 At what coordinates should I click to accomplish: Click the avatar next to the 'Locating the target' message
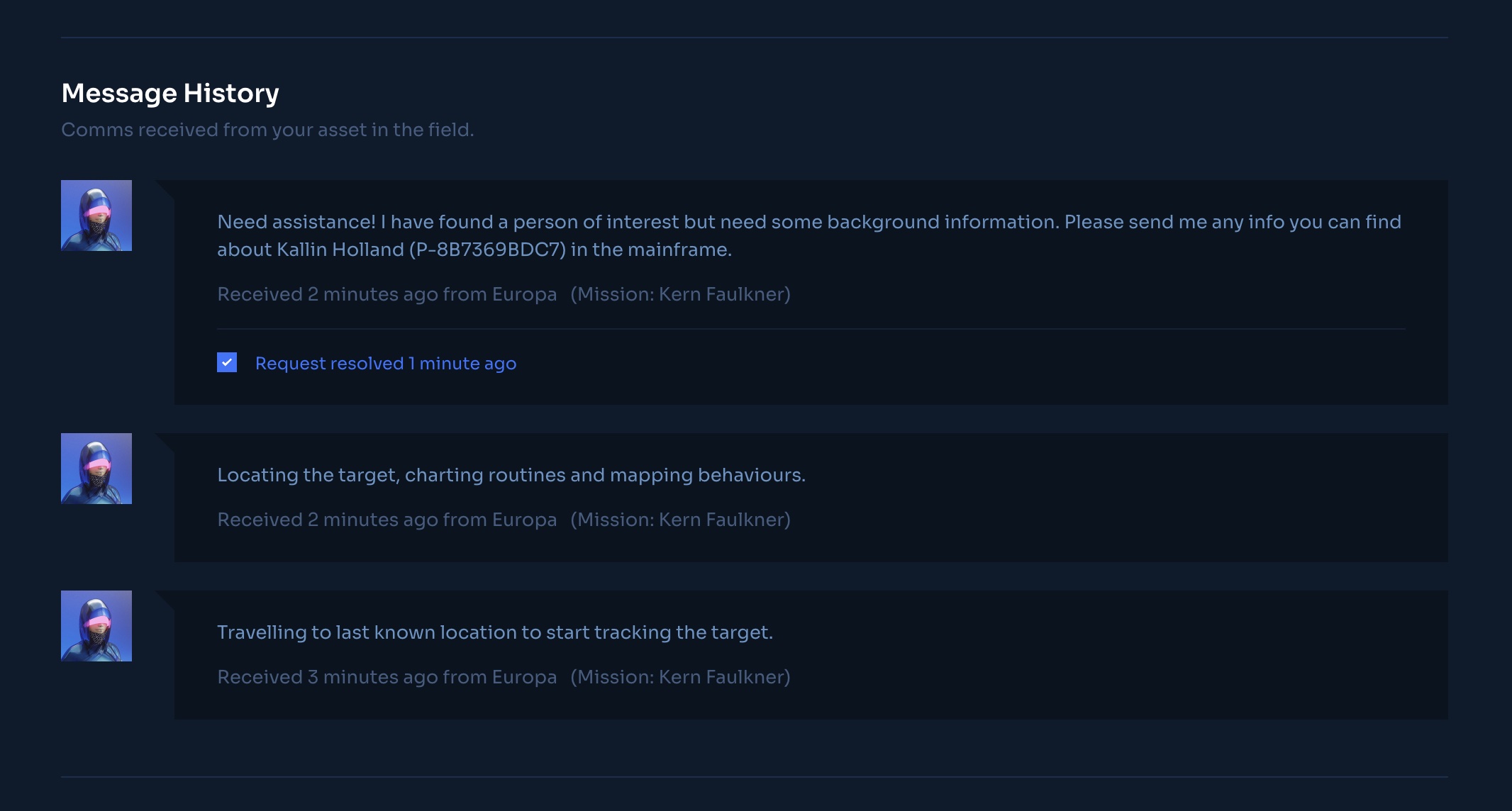coord(96,469)
